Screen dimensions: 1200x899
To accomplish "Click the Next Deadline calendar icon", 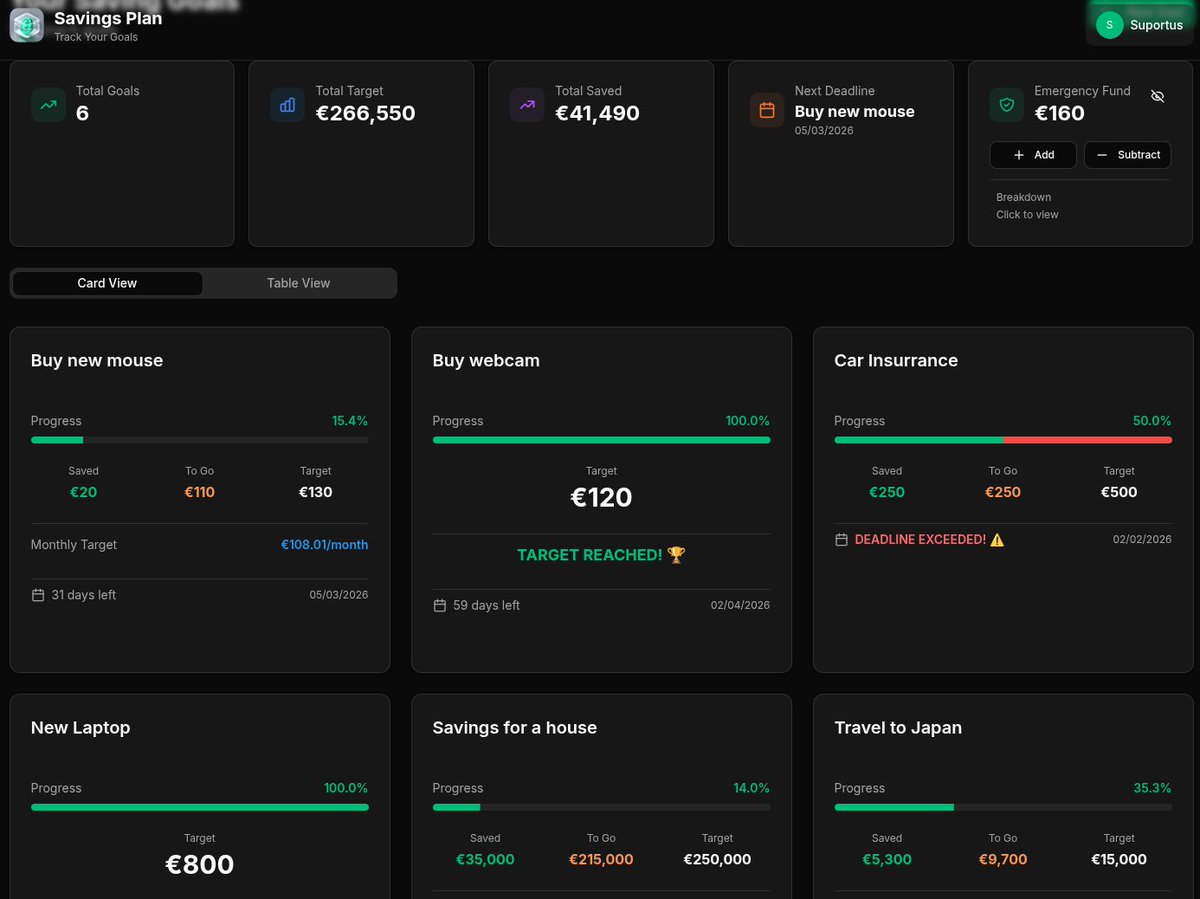I will pyautogui.click(x=767, y=110).
